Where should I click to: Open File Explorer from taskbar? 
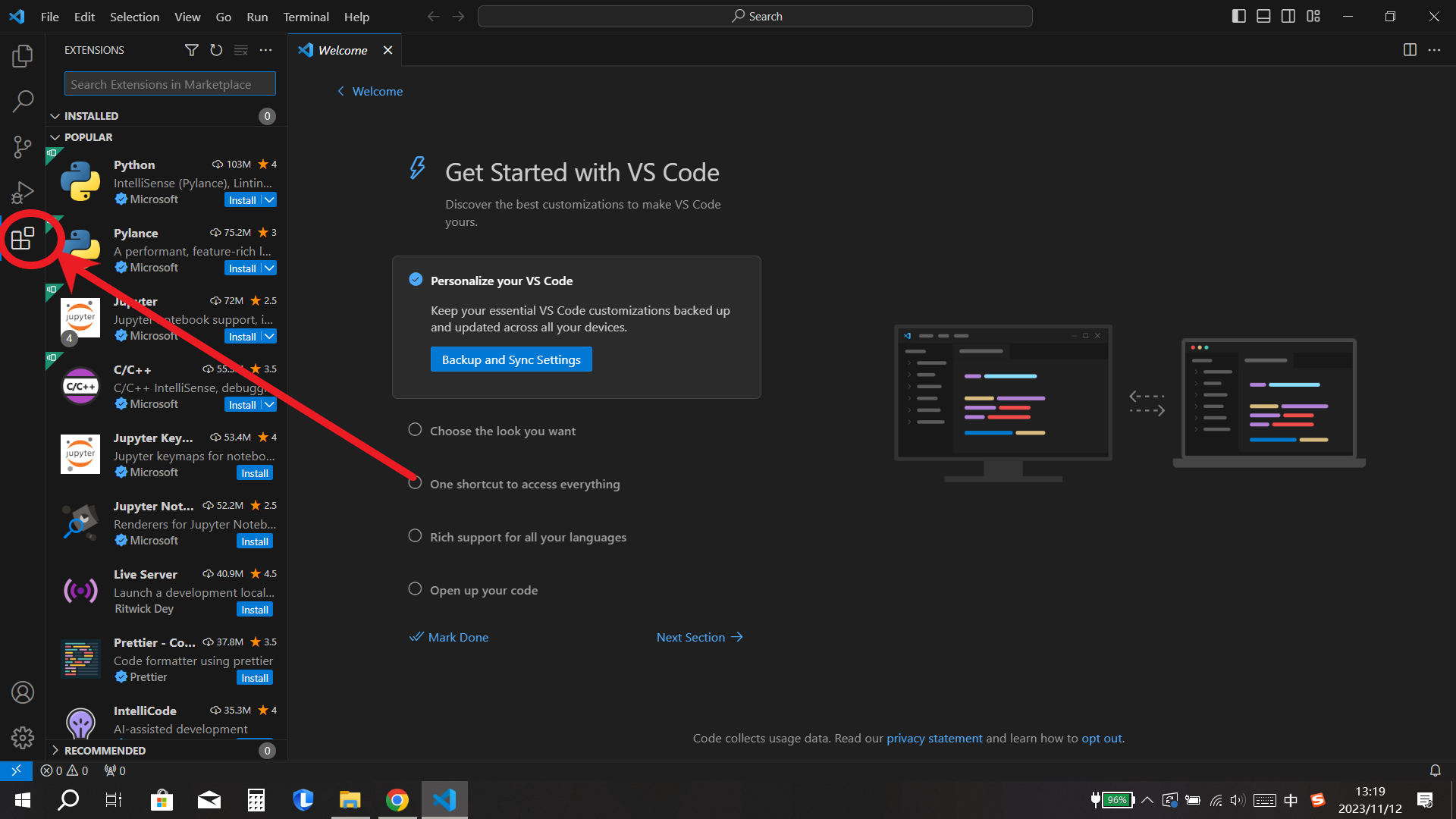(x=350, y=799)
